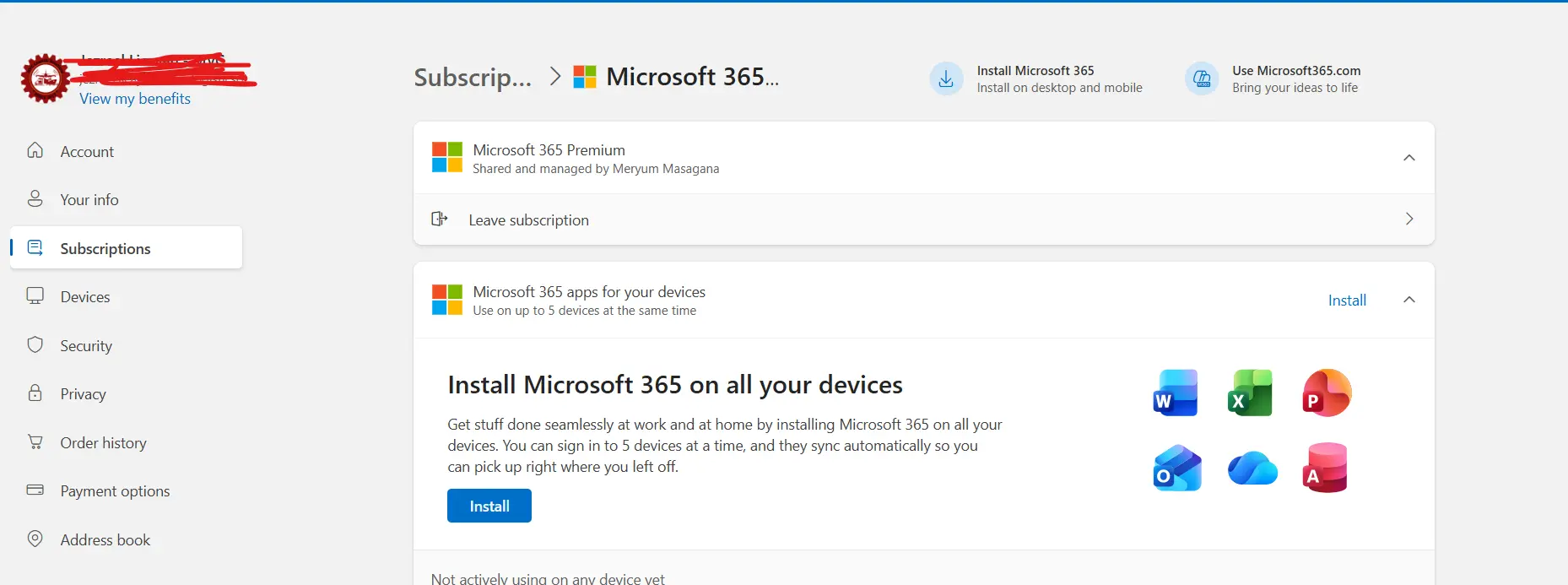Click the OneDrive cloud icon
The width and height of the screenshot is (1568, 585).
pyautogui.click(x=1252, y=469)
